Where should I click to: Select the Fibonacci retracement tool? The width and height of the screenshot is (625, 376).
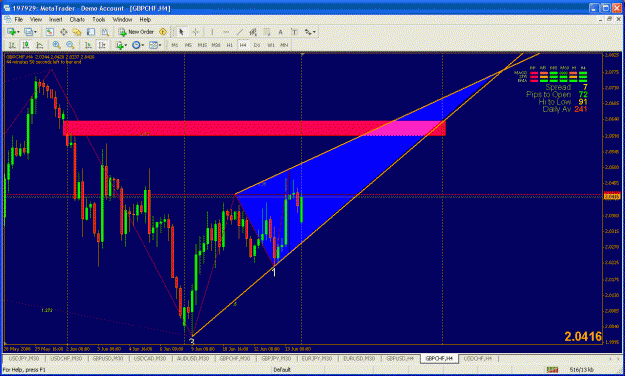coord(266,32)
